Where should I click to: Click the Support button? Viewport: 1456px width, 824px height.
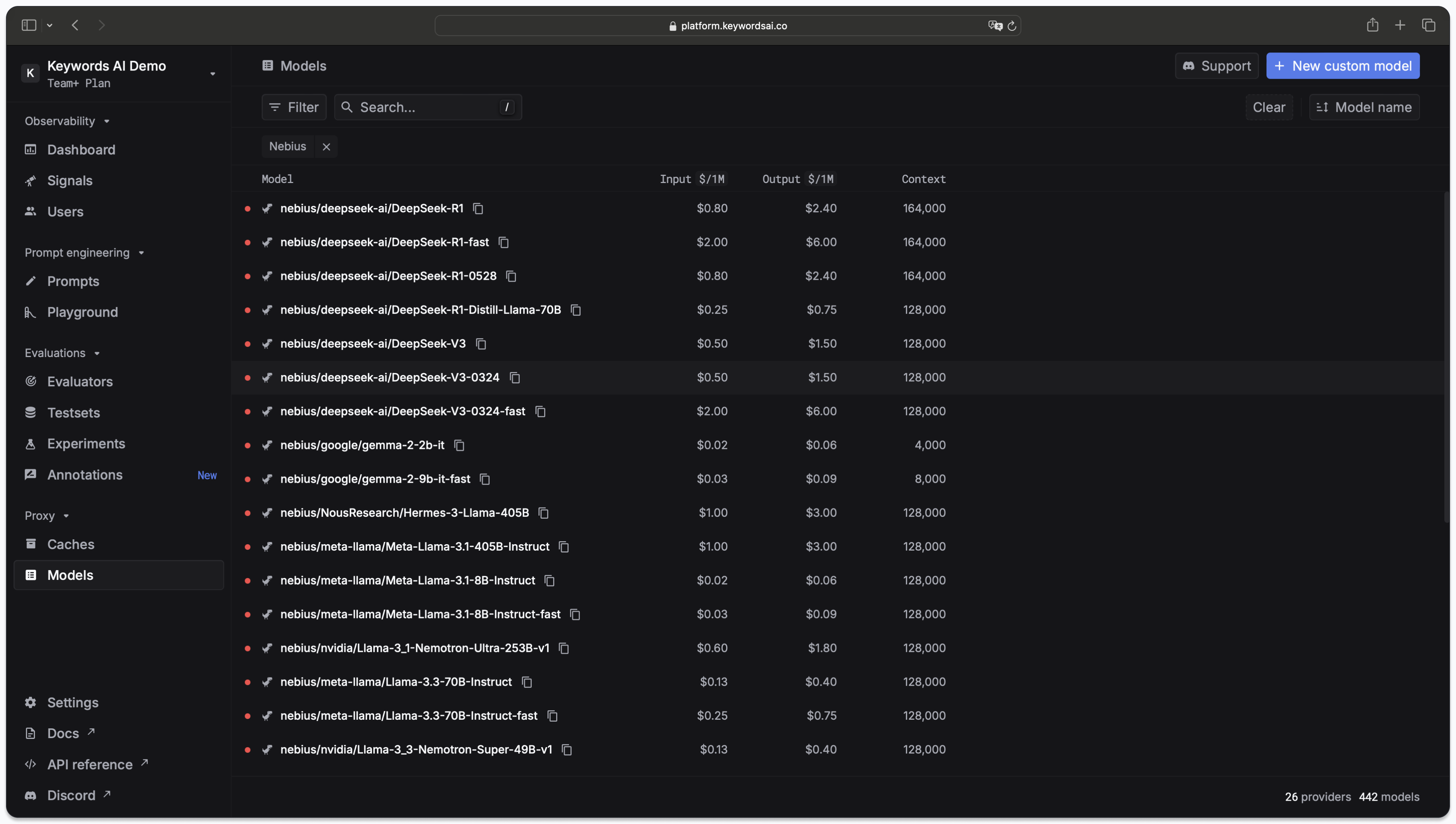[1217, 66]
